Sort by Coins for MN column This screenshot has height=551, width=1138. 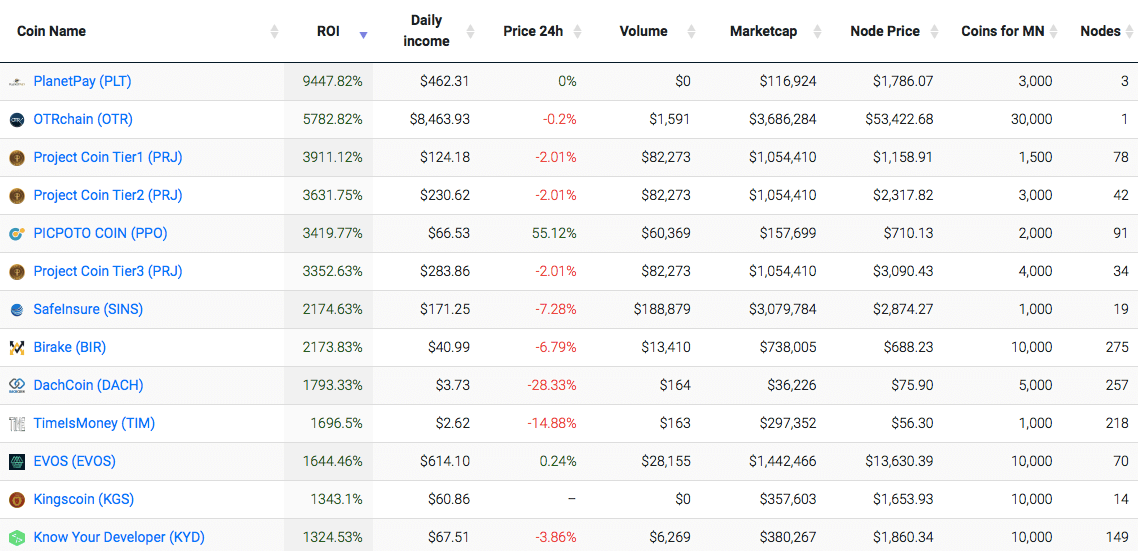click(1002, 31)
